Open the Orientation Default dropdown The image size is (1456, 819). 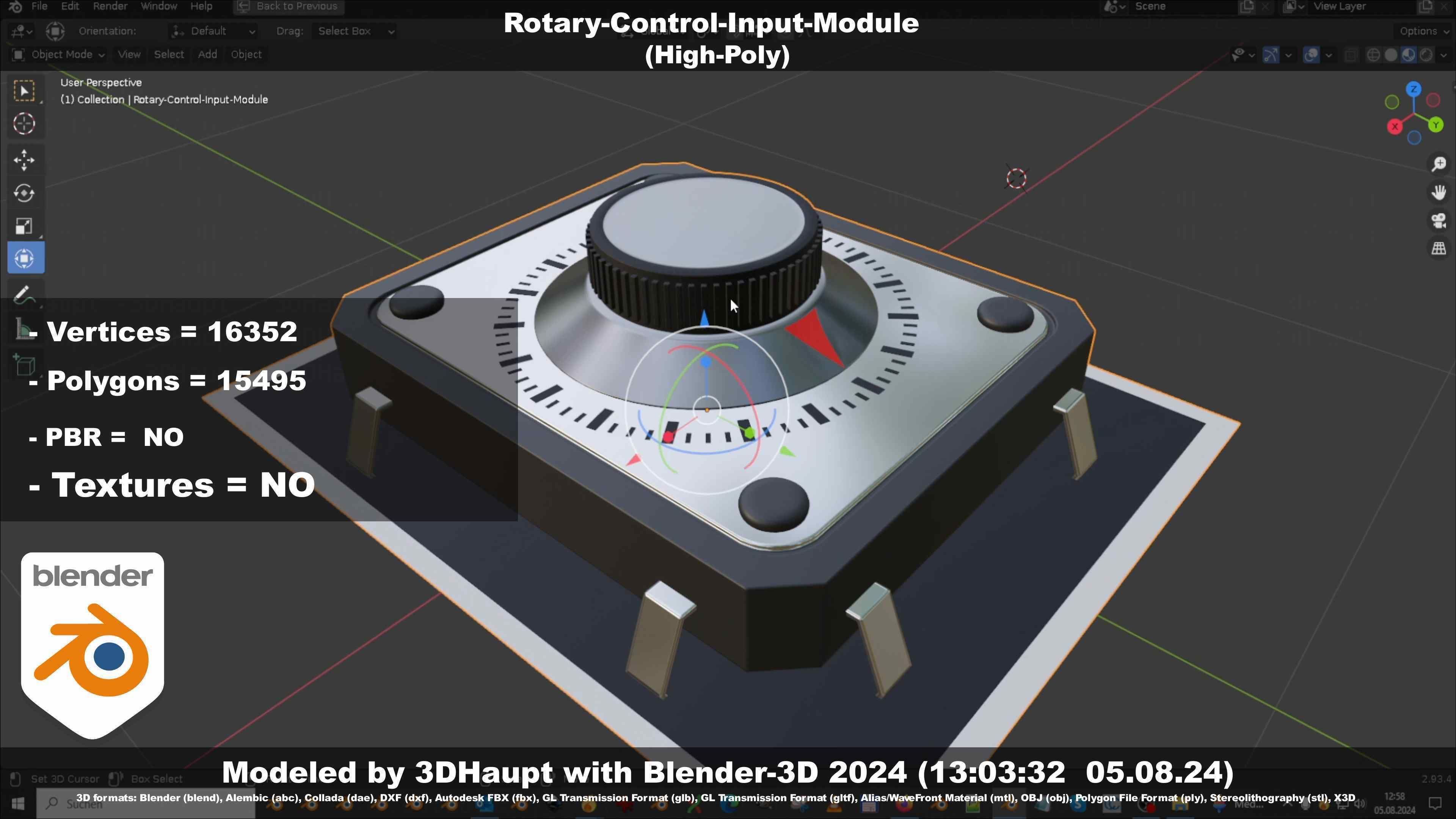pos(213,31)
